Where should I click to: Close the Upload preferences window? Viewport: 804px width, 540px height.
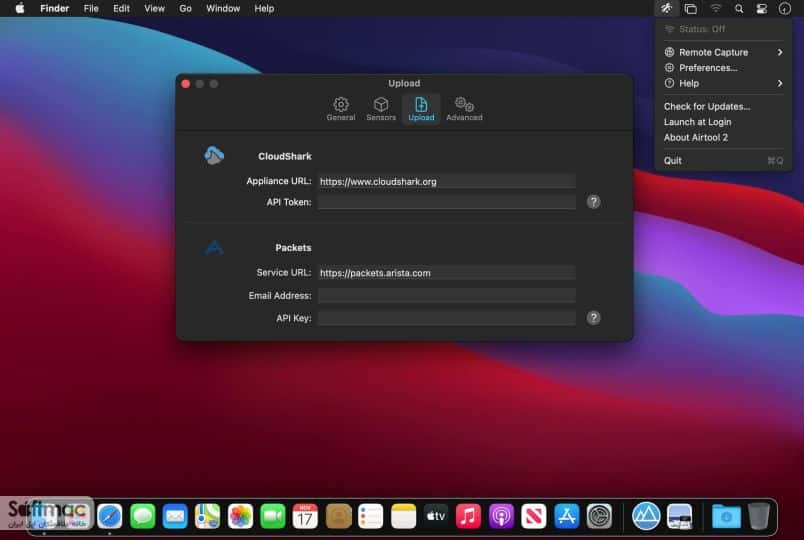(x=186, y=84)
